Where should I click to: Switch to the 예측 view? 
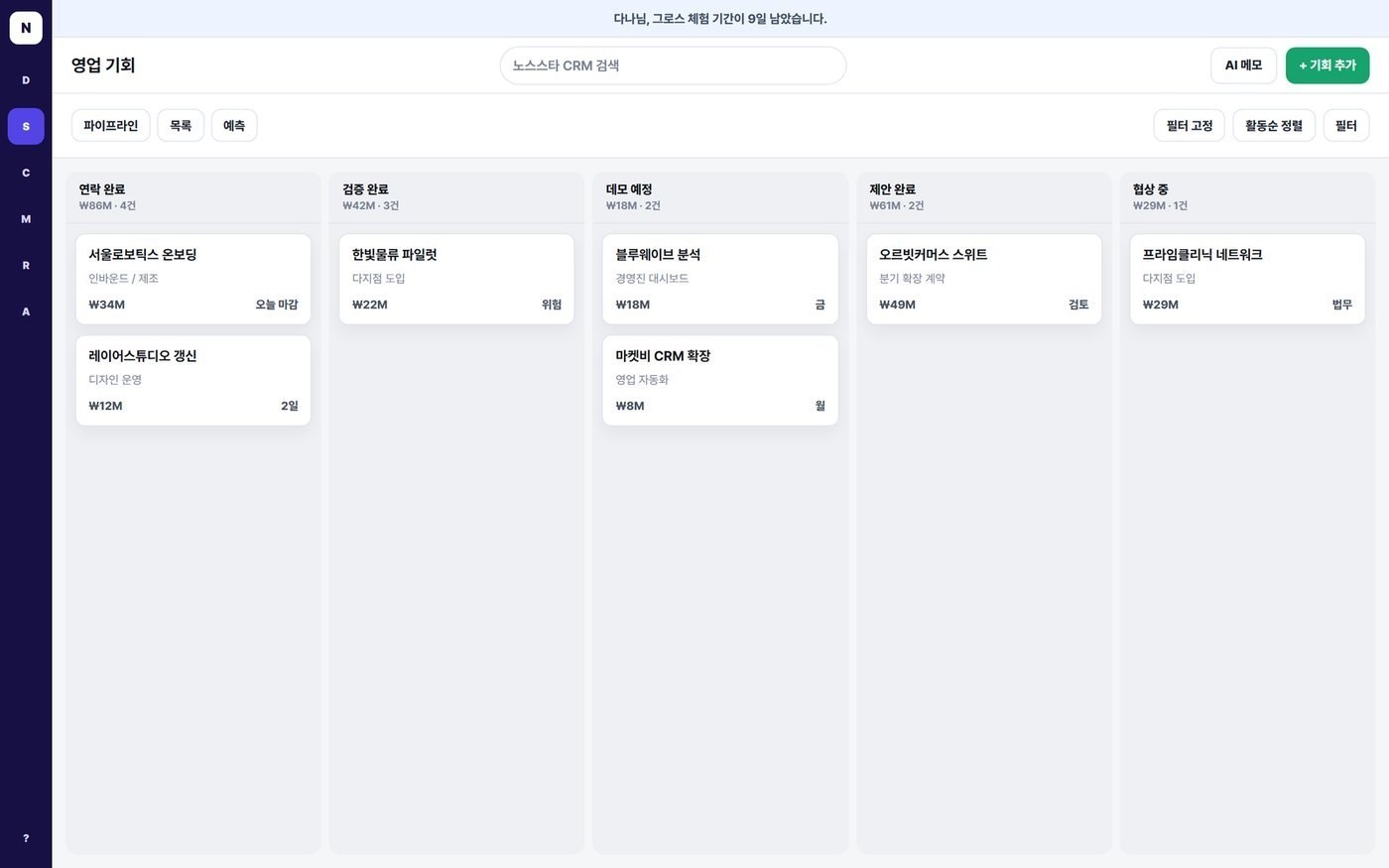pos(234,126)
